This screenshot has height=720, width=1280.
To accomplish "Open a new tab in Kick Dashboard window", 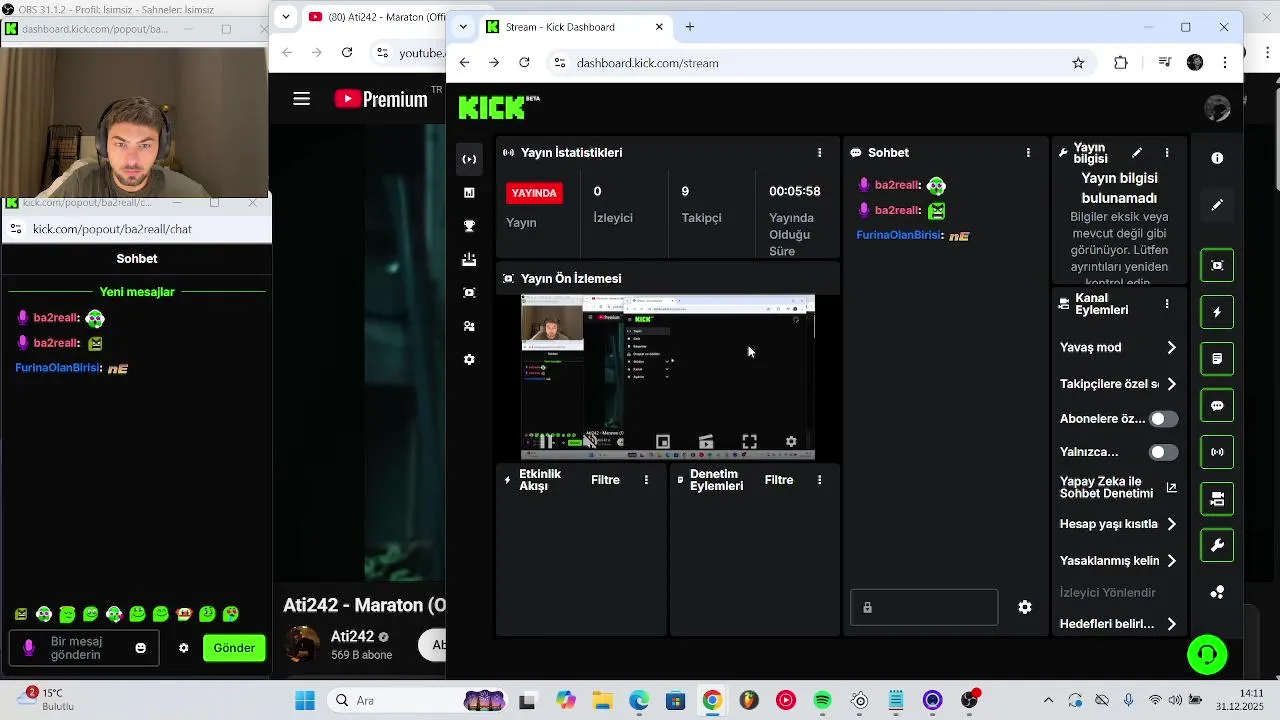I will [x=689, y=27].
